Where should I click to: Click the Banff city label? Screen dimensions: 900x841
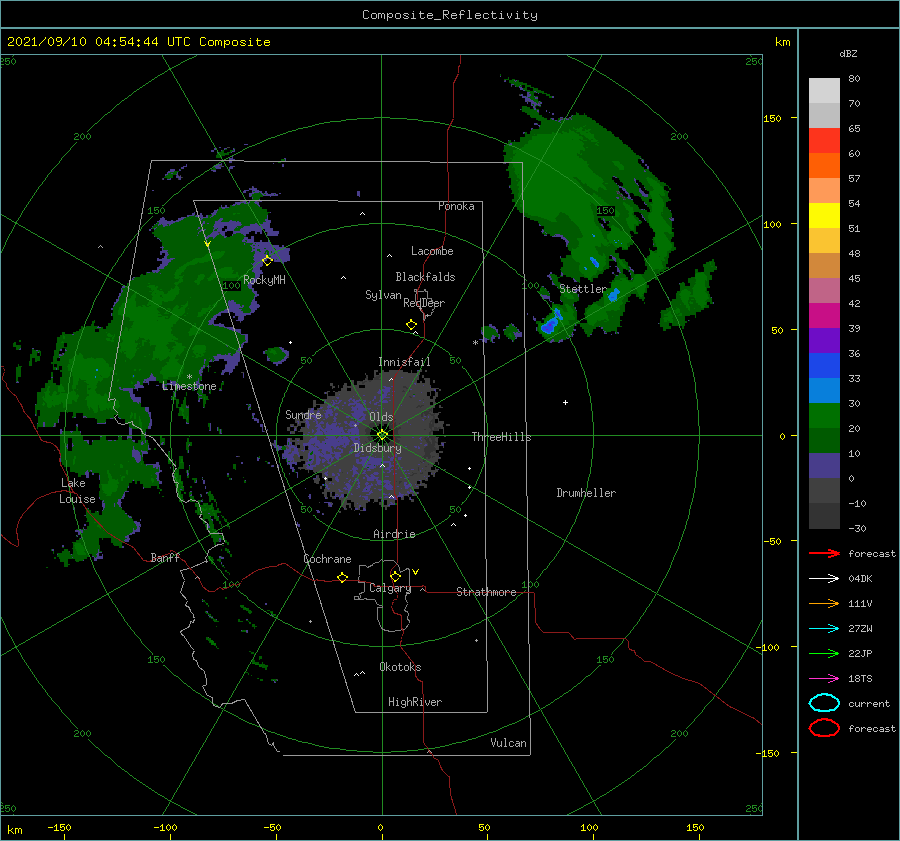165,557
